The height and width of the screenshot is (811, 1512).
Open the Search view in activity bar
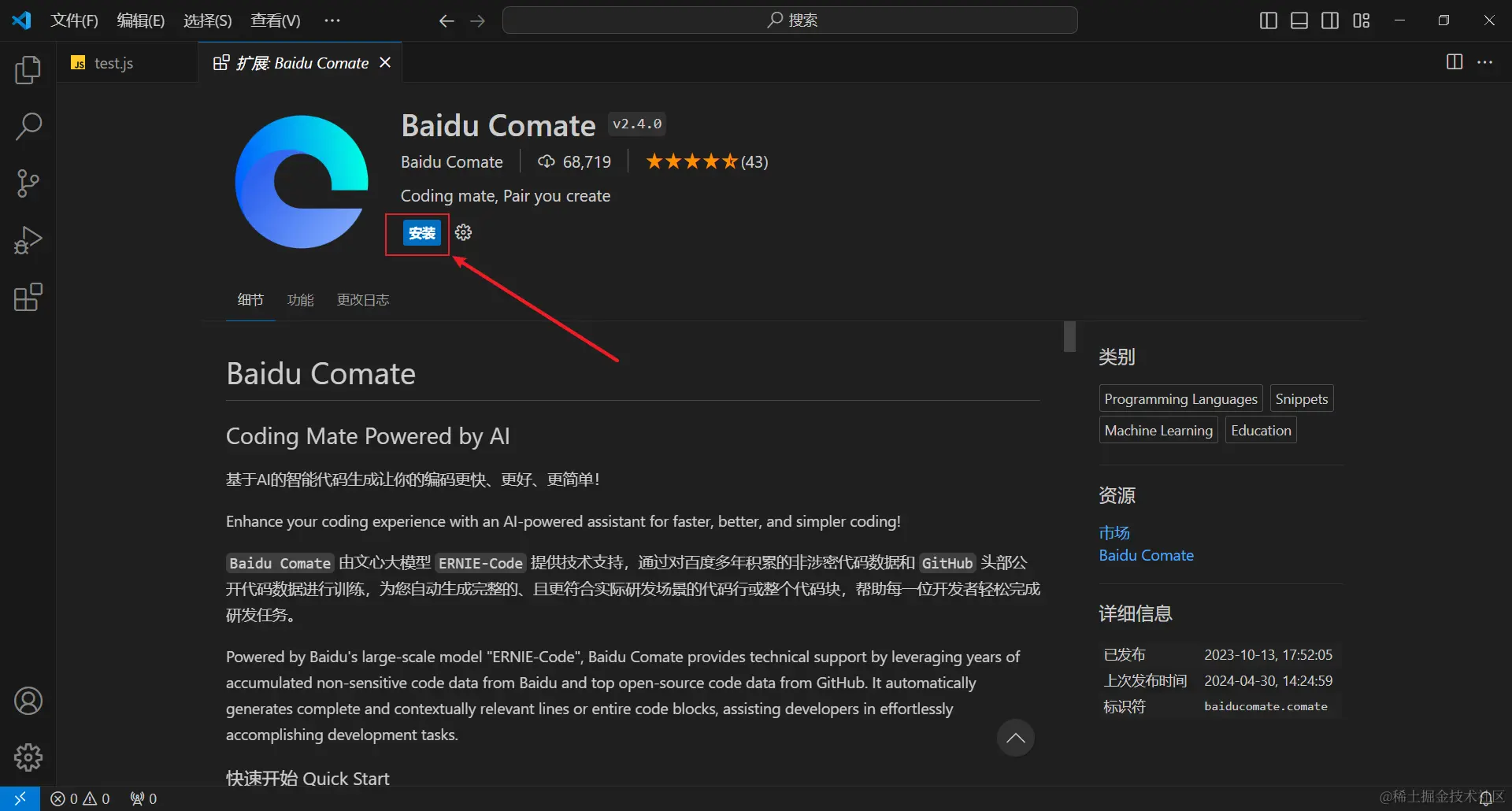(28, 127)
